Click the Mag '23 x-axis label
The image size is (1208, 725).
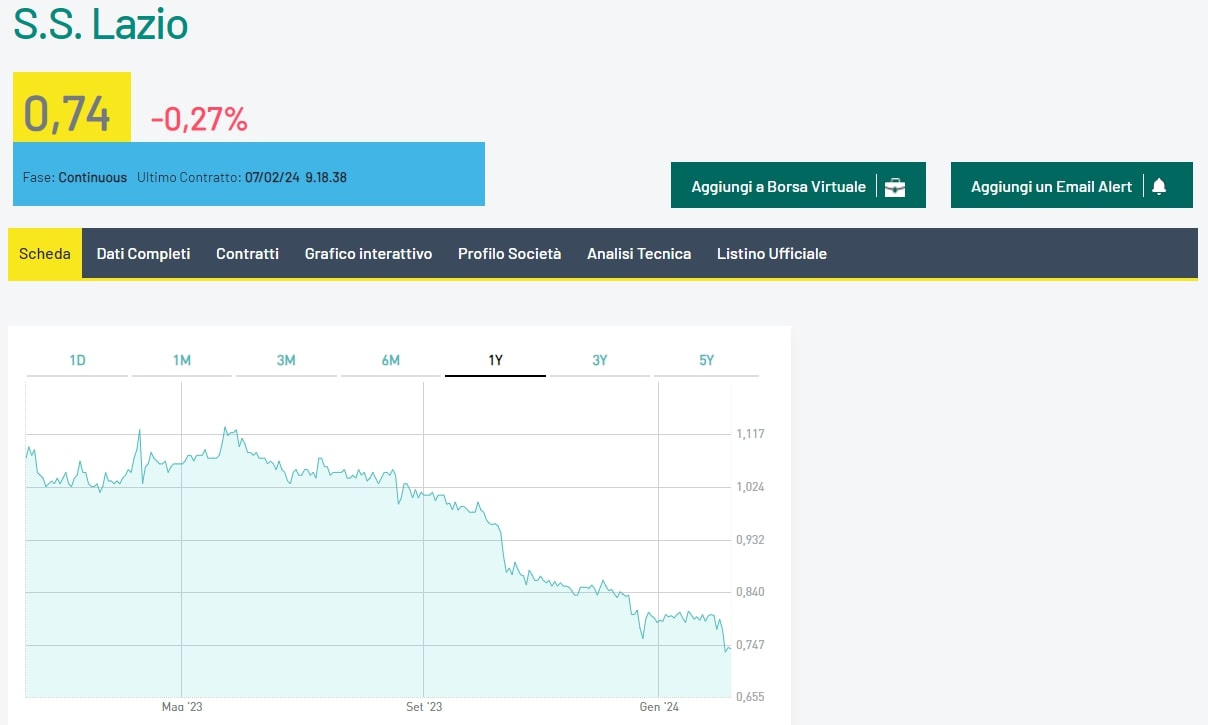coord(182,707)
